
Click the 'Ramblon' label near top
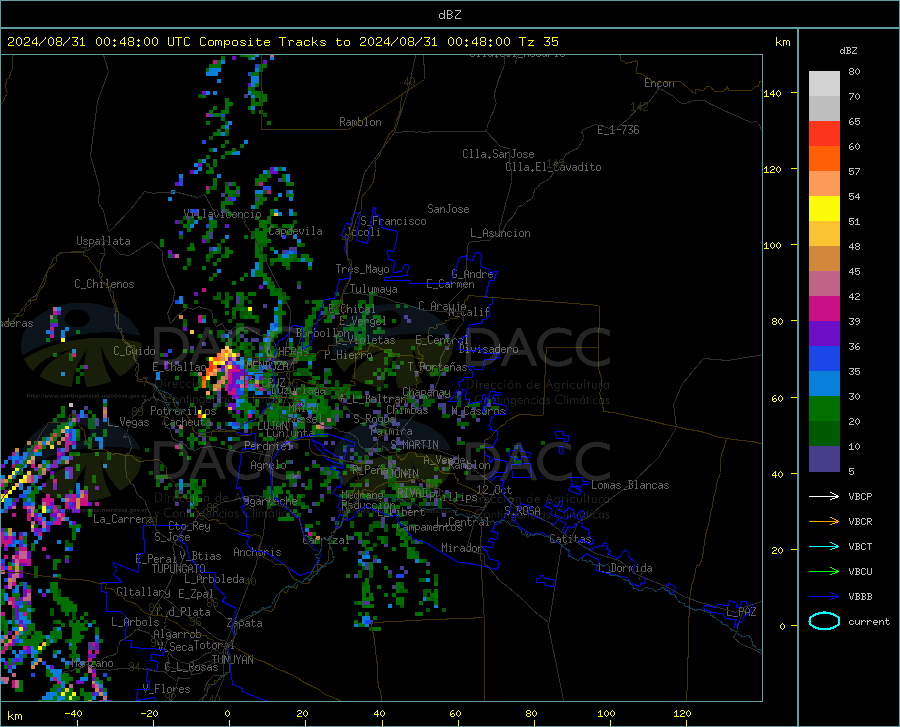click(x=360, y=122)
